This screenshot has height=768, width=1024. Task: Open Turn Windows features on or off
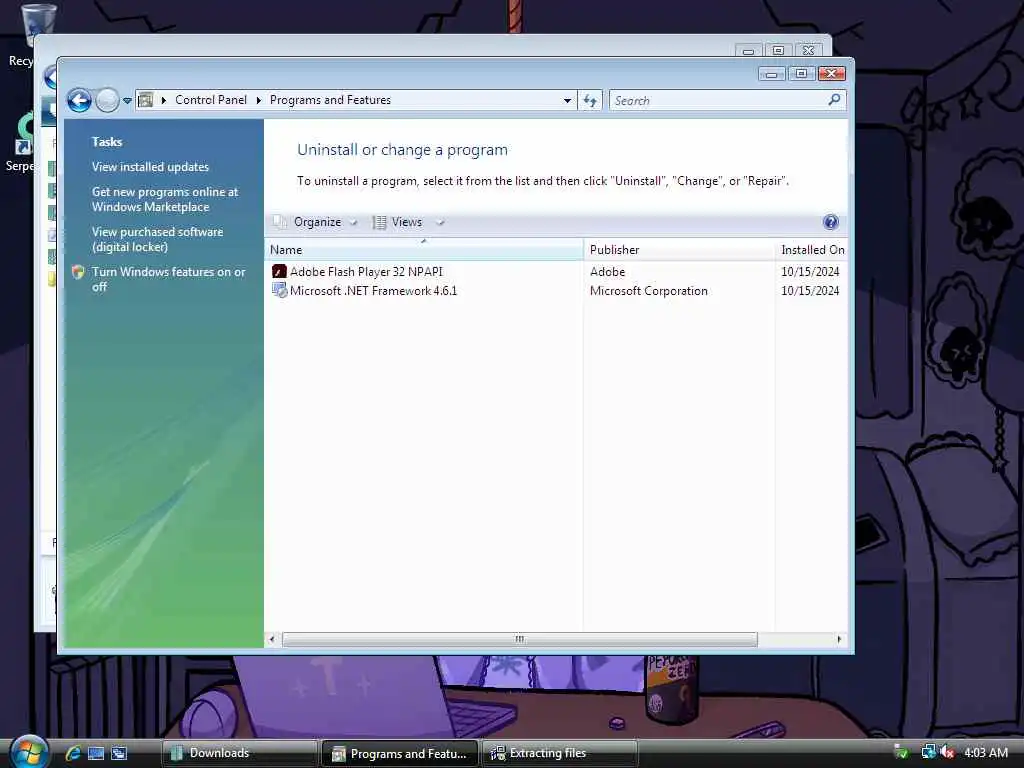(x=168, y=279)
